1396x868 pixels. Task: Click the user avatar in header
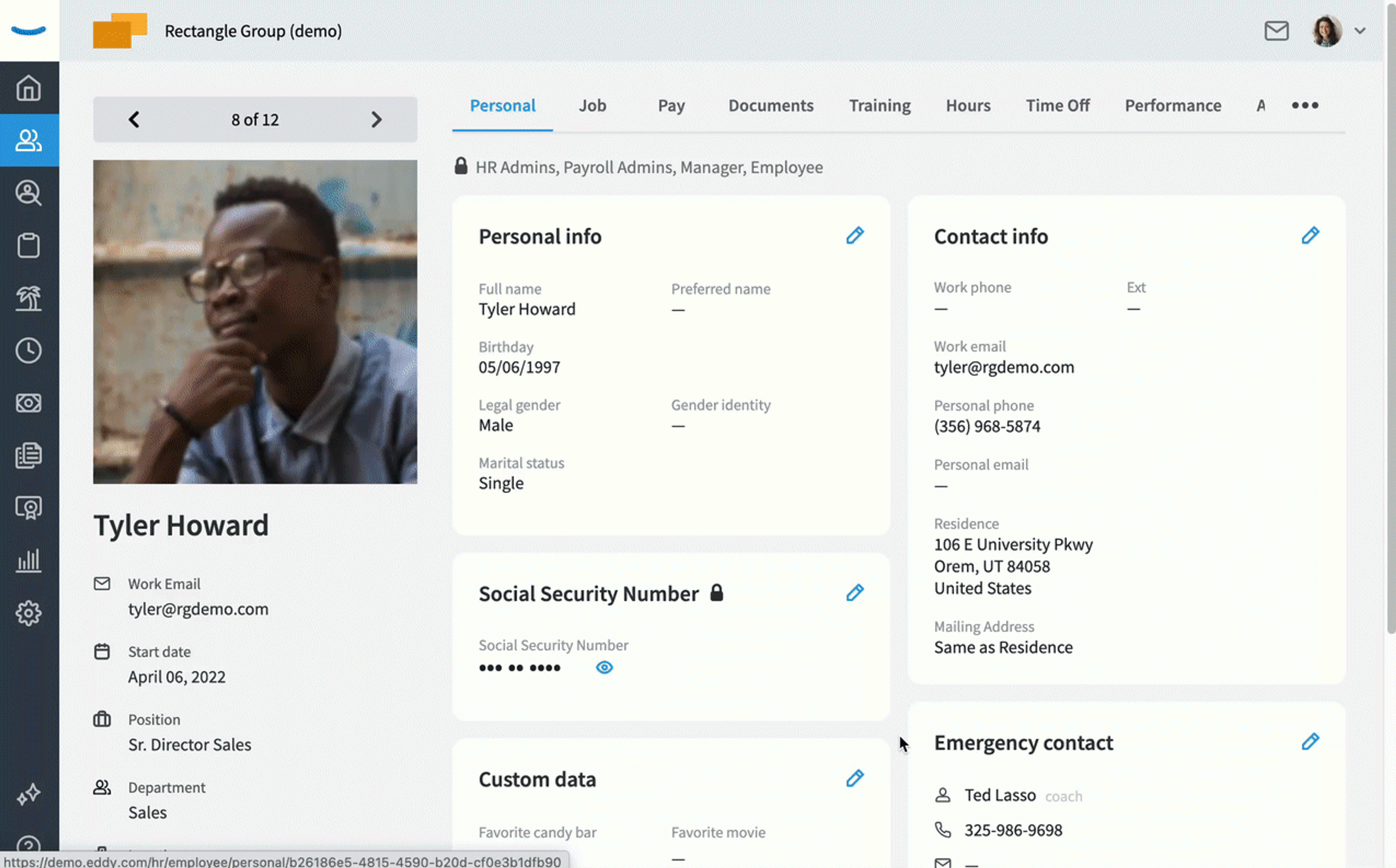pos(1327,31)
